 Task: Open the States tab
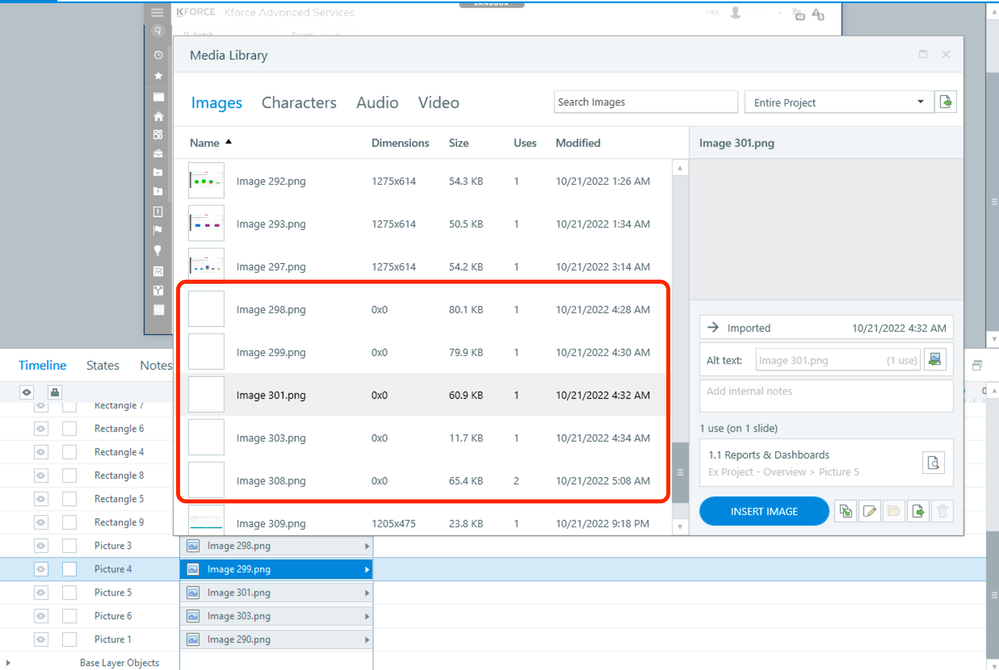(103, 366)
